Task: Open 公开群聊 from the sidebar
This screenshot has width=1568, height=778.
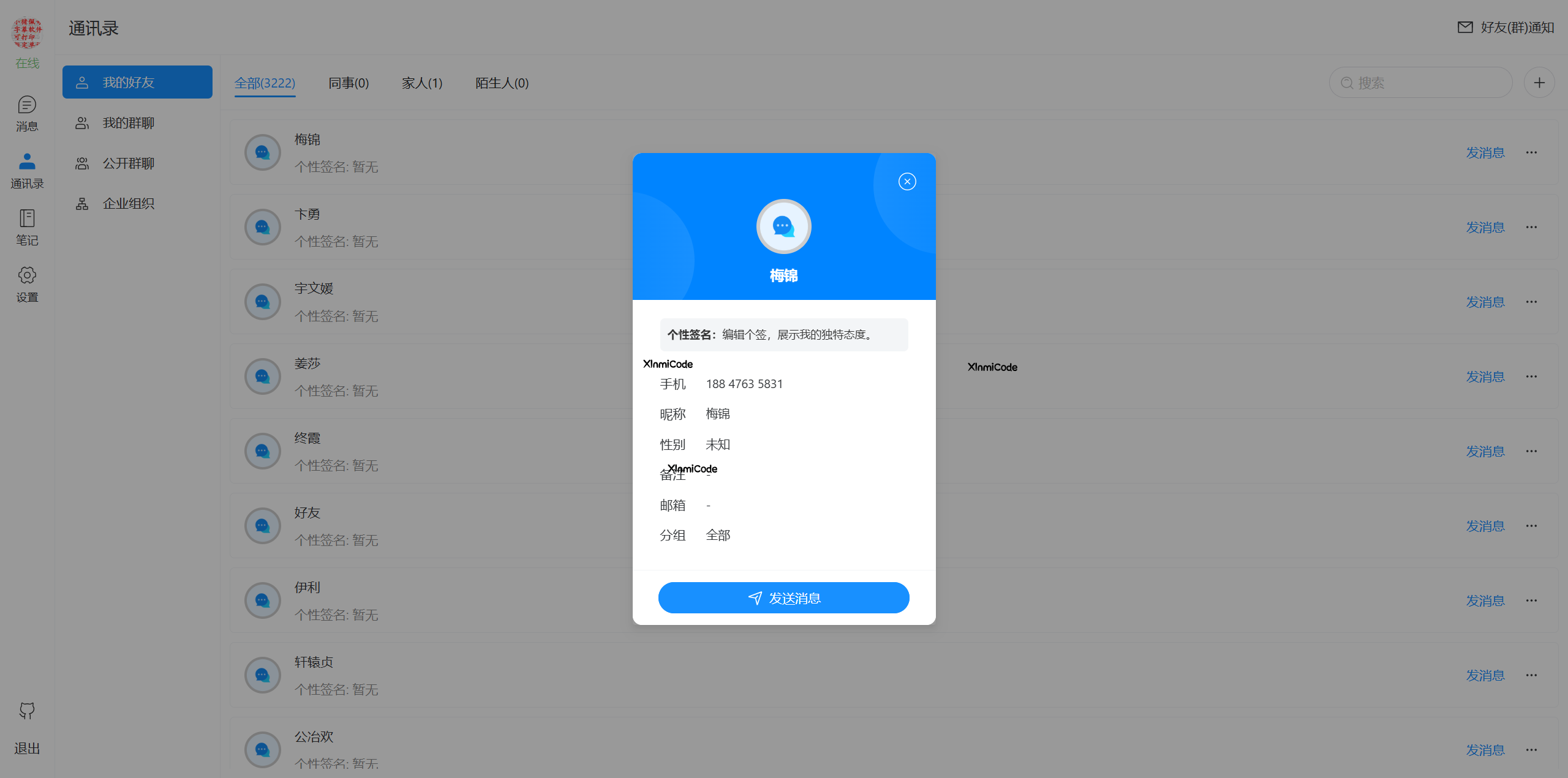Action: (129, 163)
